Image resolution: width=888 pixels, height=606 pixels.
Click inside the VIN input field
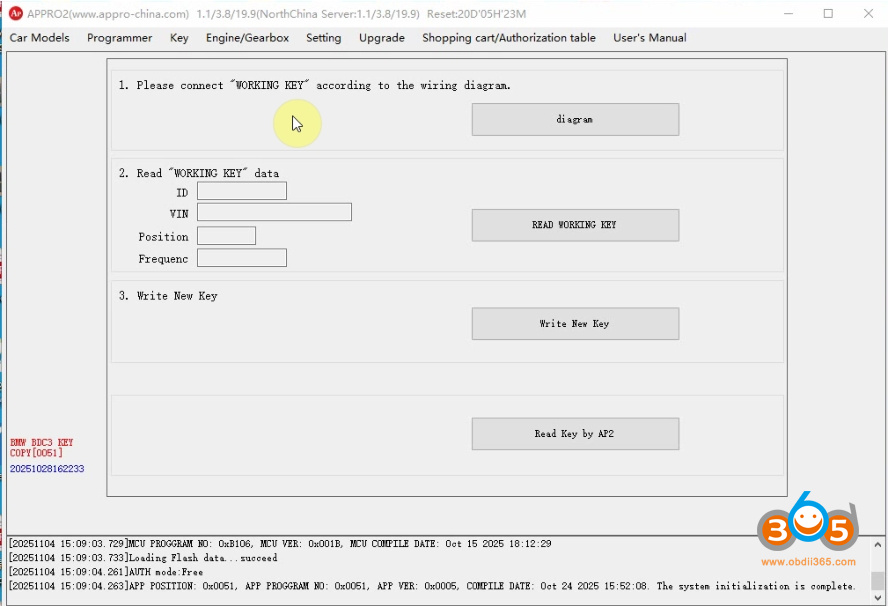pyautogui.click(x=274, y=212)
